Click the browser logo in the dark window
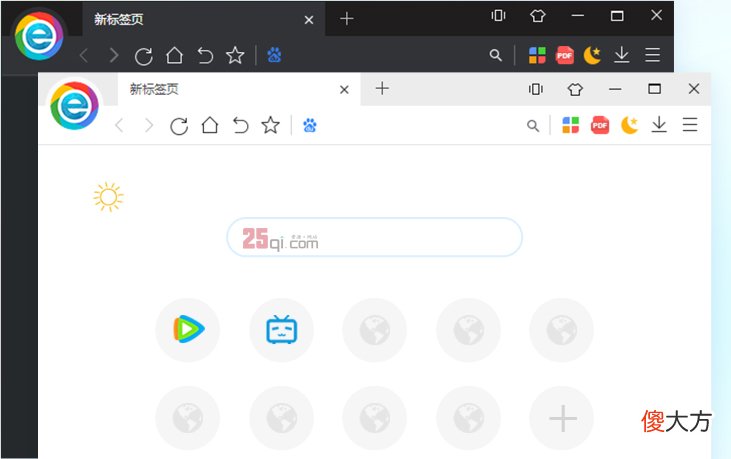The height and width of the screenshot is (459, 731). (x=39, y=36)
